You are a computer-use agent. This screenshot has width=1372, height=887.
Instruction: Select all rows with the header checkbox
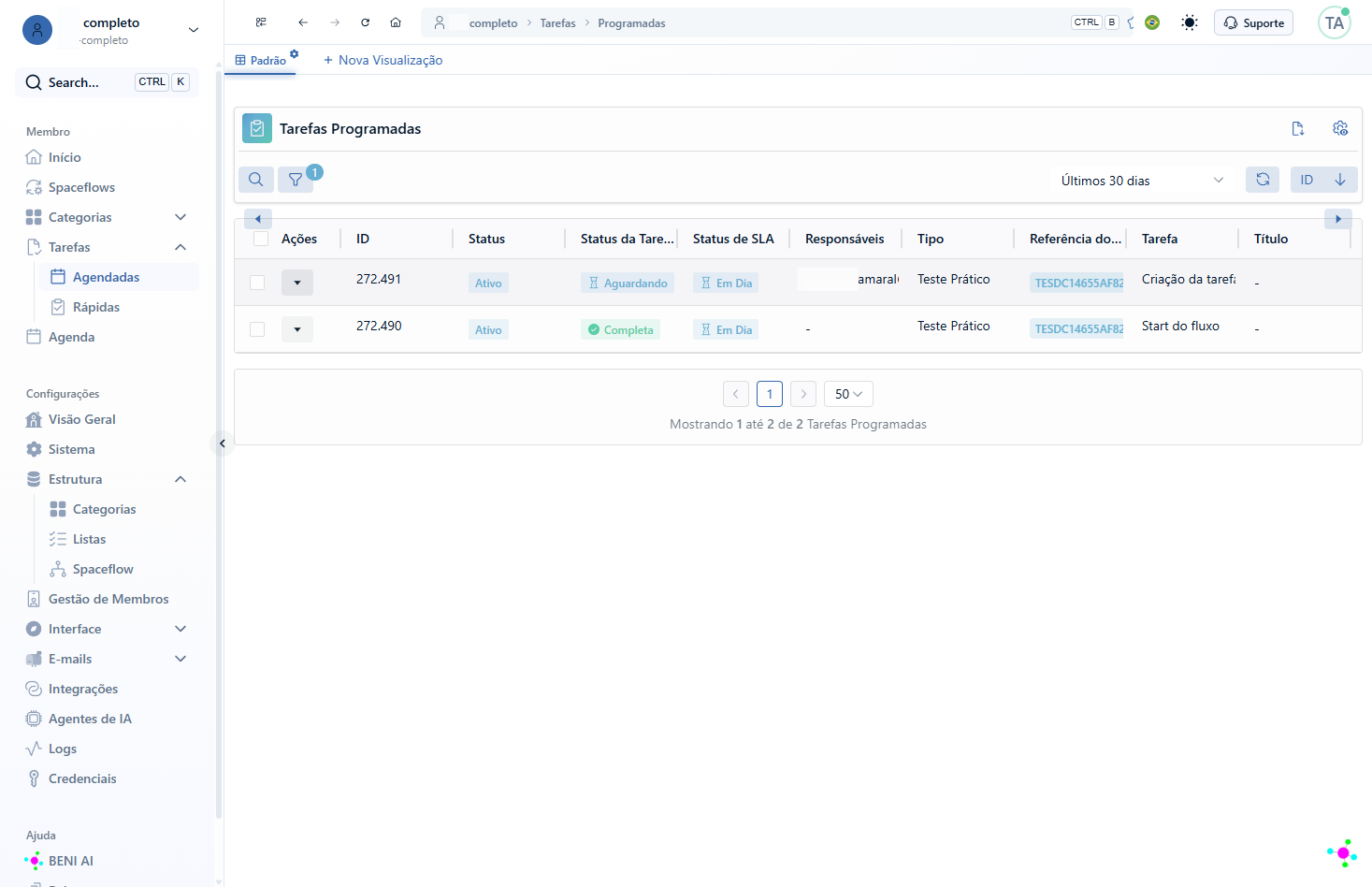(x=261, y=239)
